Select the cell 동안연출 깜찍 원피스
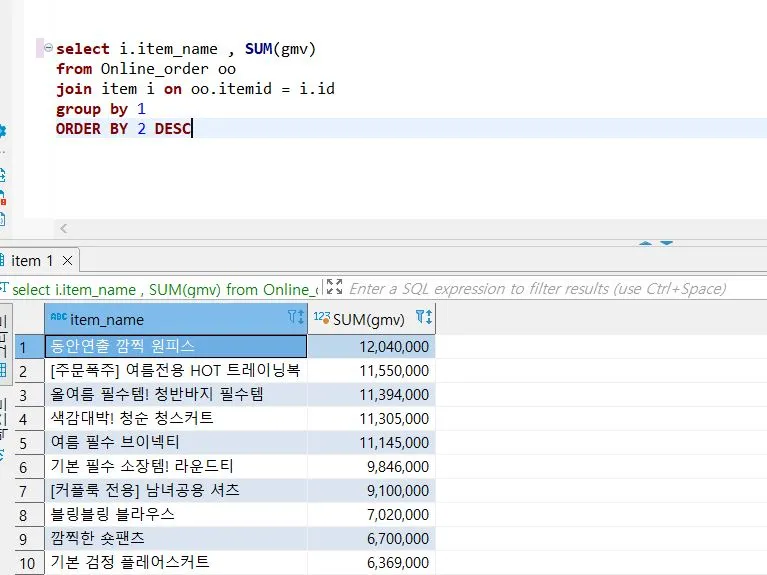 pyautogui.click(x=176, y=346)
